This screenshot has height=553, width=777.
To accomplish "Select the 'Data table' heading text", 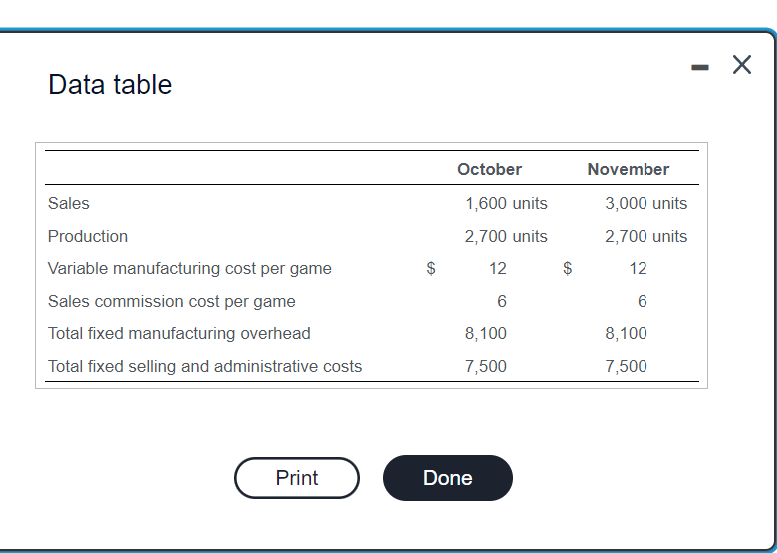I will pos(110,84).
